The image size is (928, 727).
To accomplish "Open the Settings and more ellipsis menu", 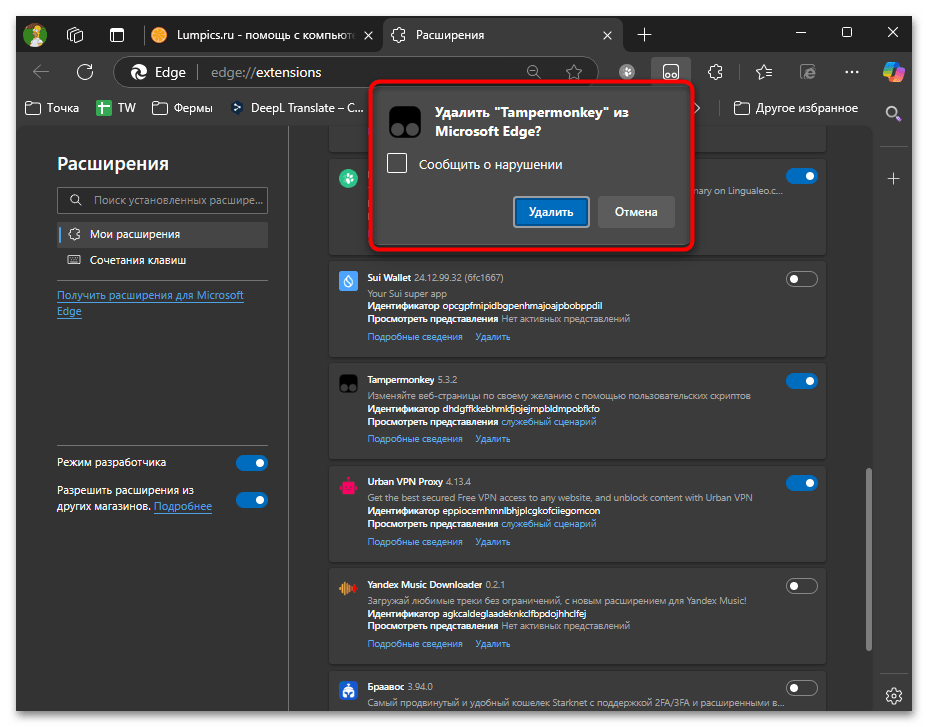I will (852, 72).
